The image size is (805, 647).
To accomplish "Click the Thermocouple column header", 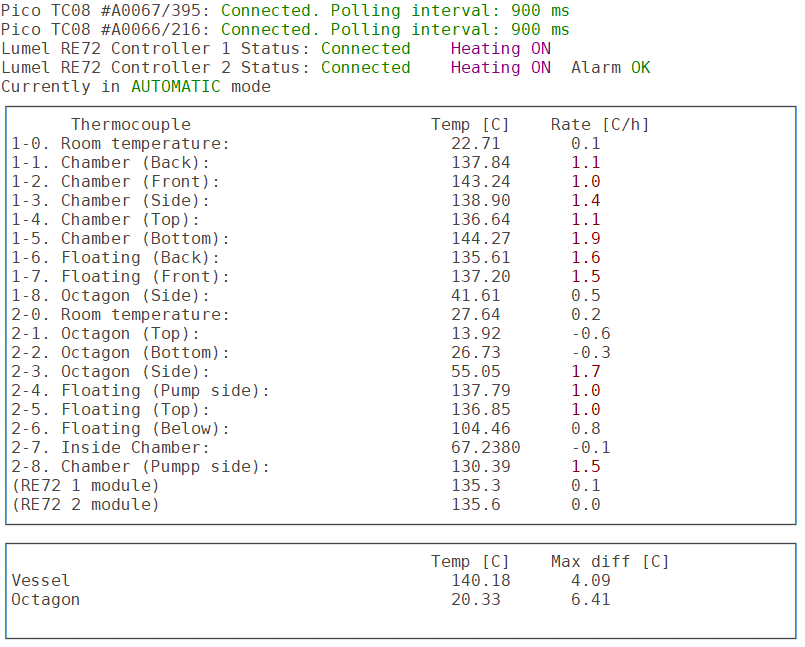I will pos(130,124).
